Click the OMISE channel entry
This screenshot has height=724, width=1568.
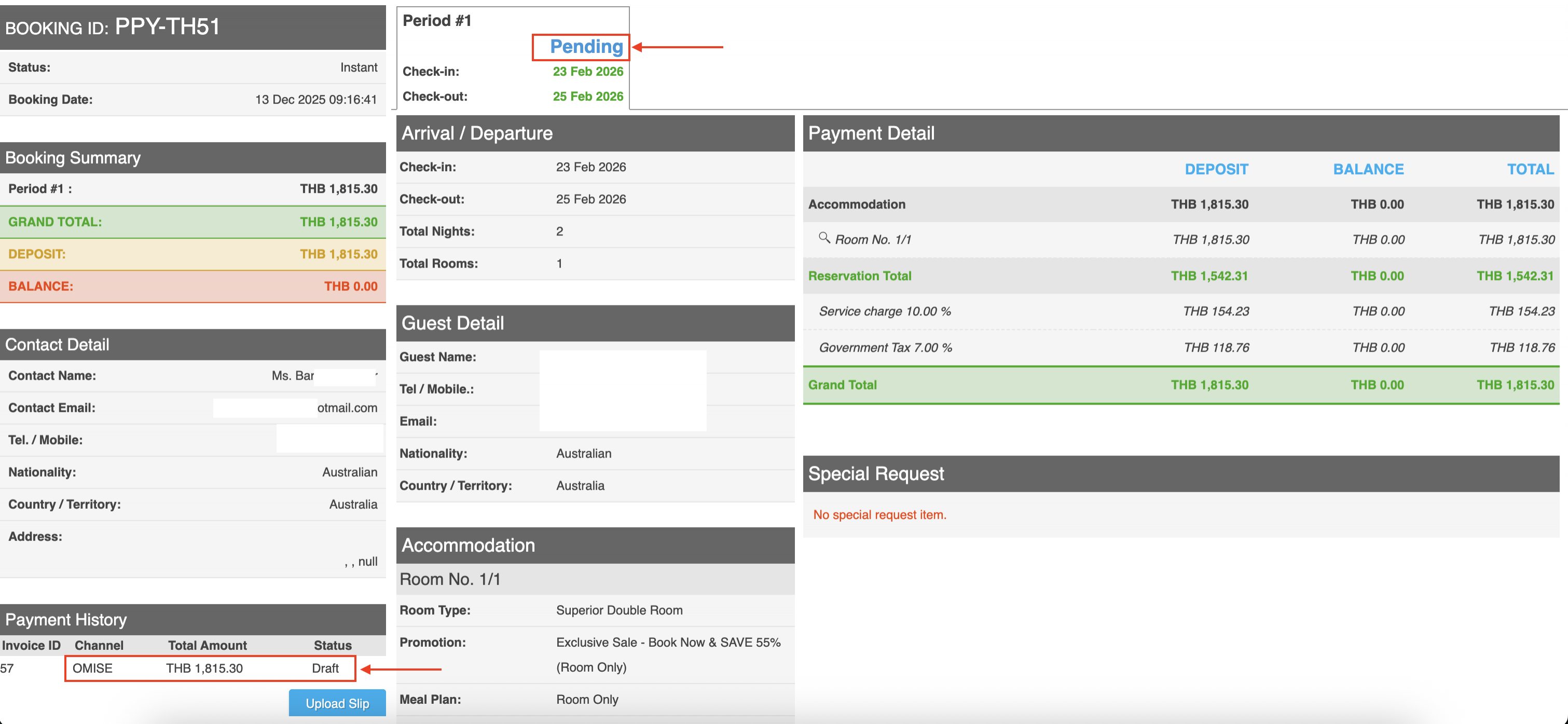[92, 668]
